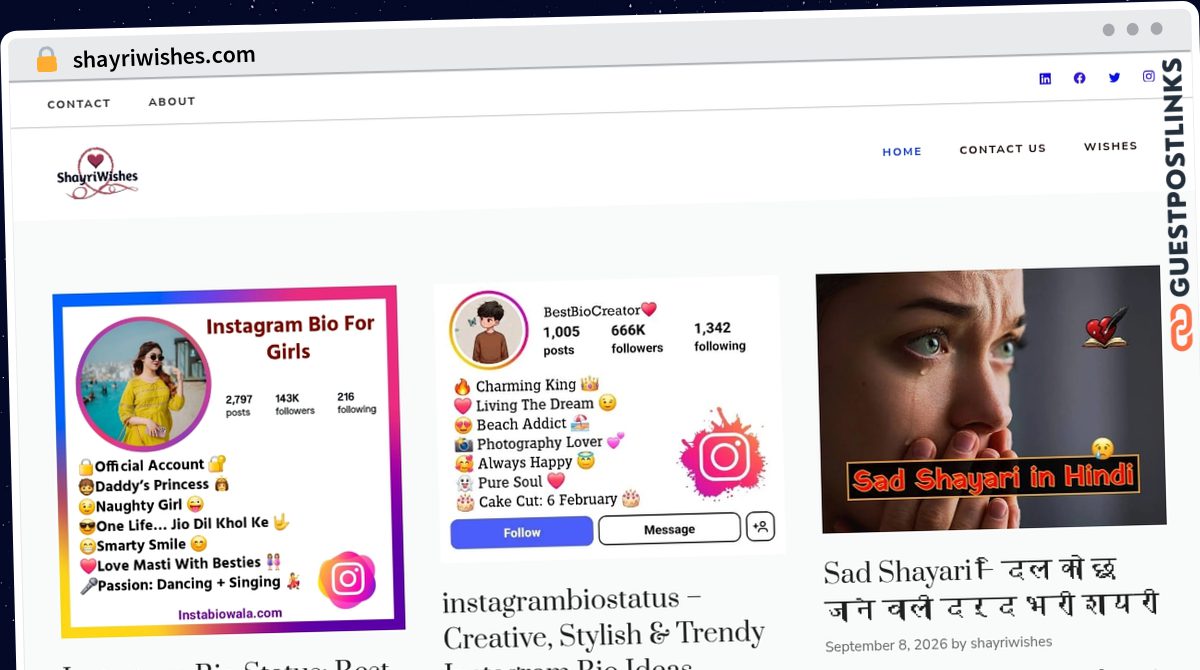Go to Home in main navigation
The image size is (1200, 670).
pos(902,152)
